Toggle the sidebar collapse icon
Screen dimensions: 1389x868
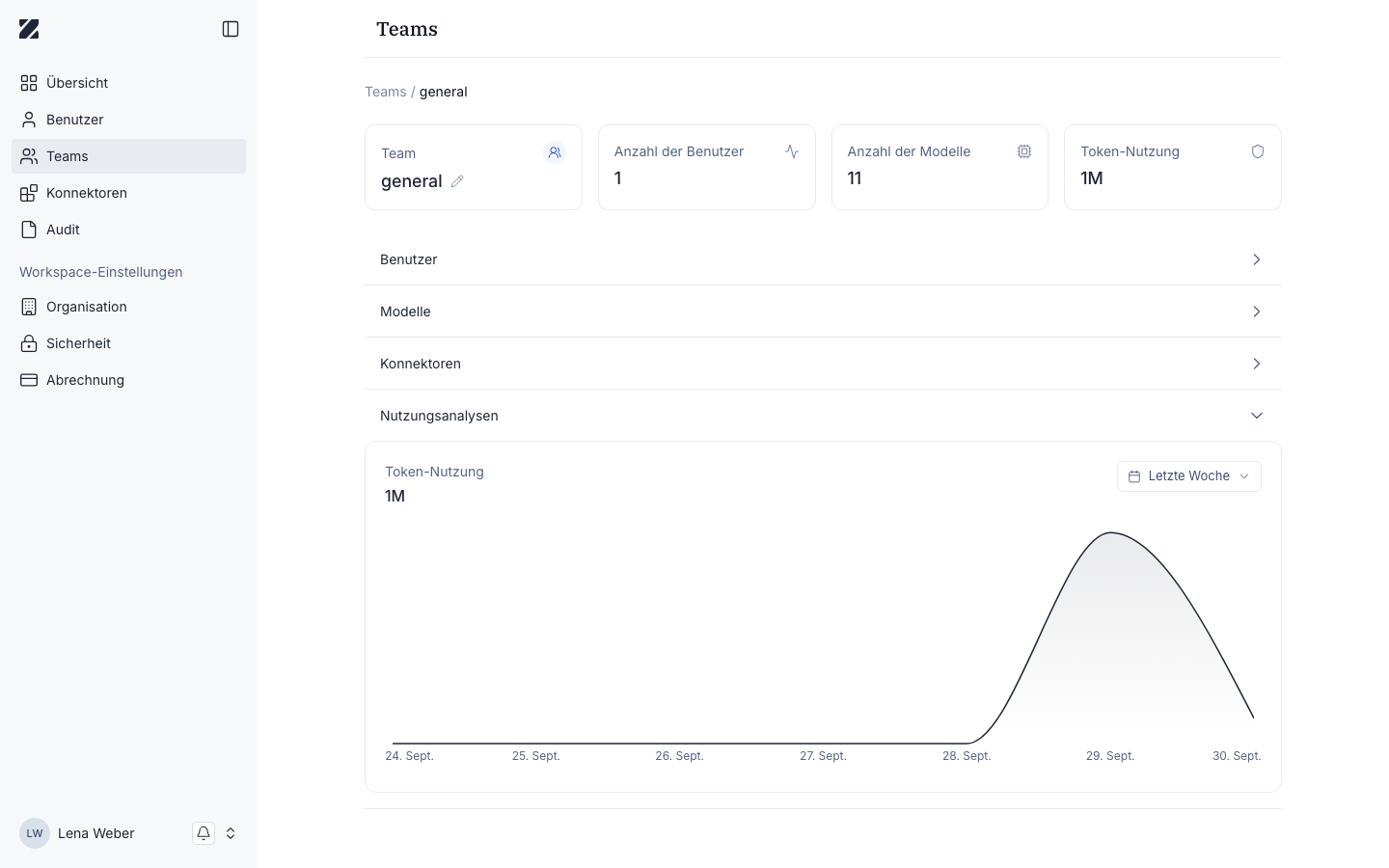pos(231,29)
